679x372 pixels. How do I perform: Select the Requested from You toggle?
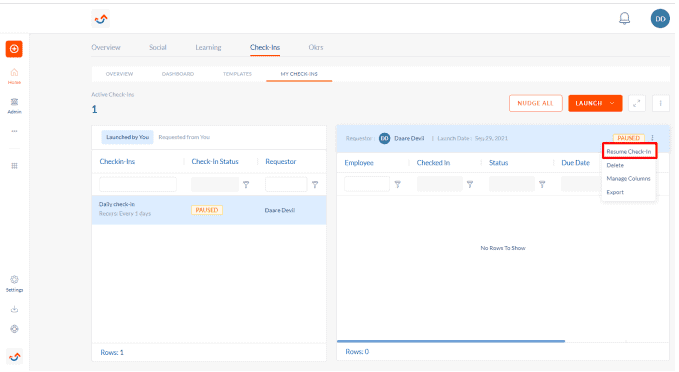click(x=184, y=137)
